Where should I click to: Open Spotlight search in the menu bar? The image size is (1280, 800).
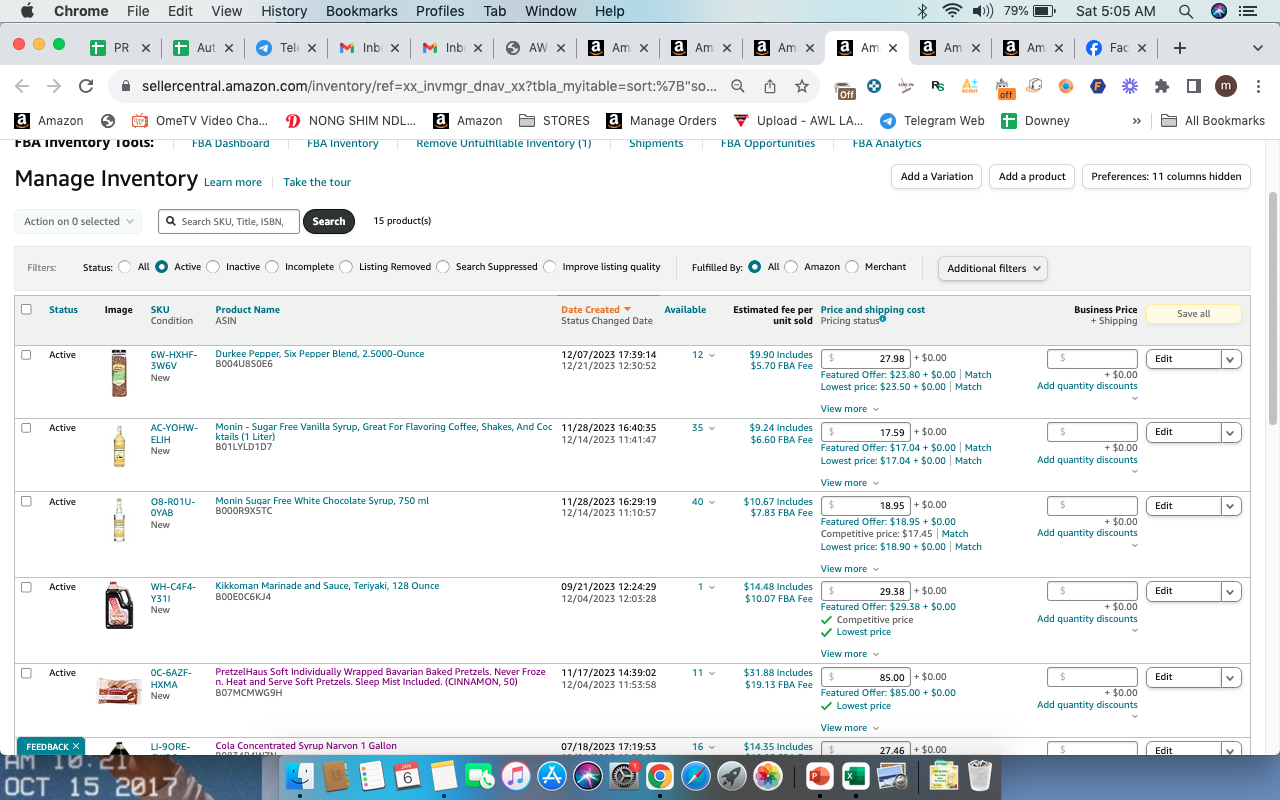pos(1186,11)
